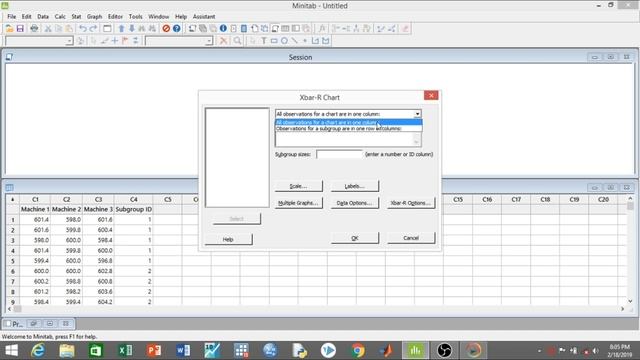The image size is (640, 360).
Task: Cancel the running command with the red icon
Action: pos(166,29)
